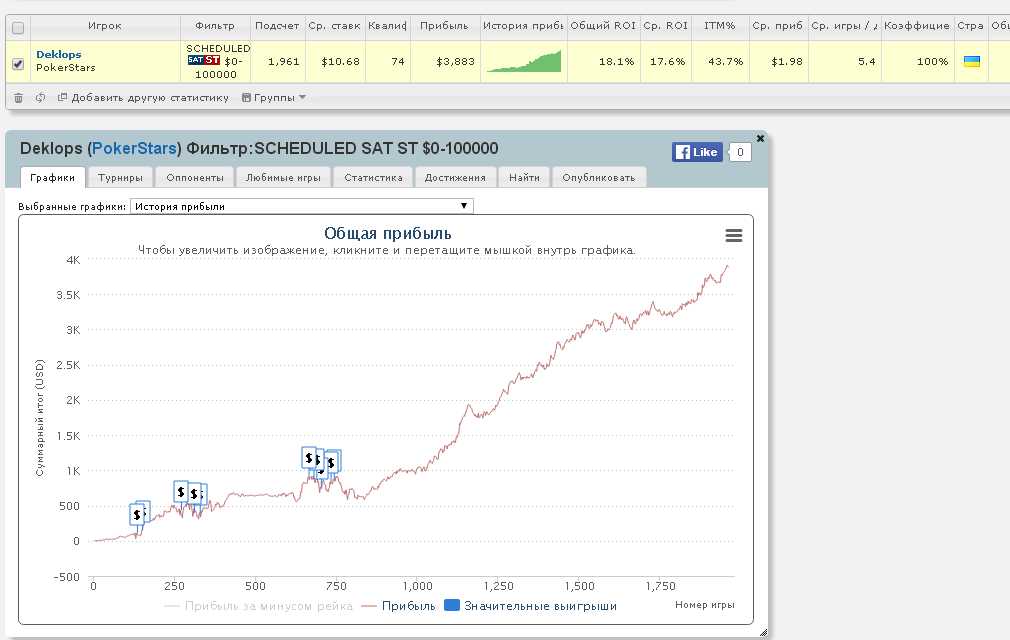Toggle the Прибыль за минусом рейка legend item
The width and height of the screenshot is (1010, 640).
pos(259,606)
